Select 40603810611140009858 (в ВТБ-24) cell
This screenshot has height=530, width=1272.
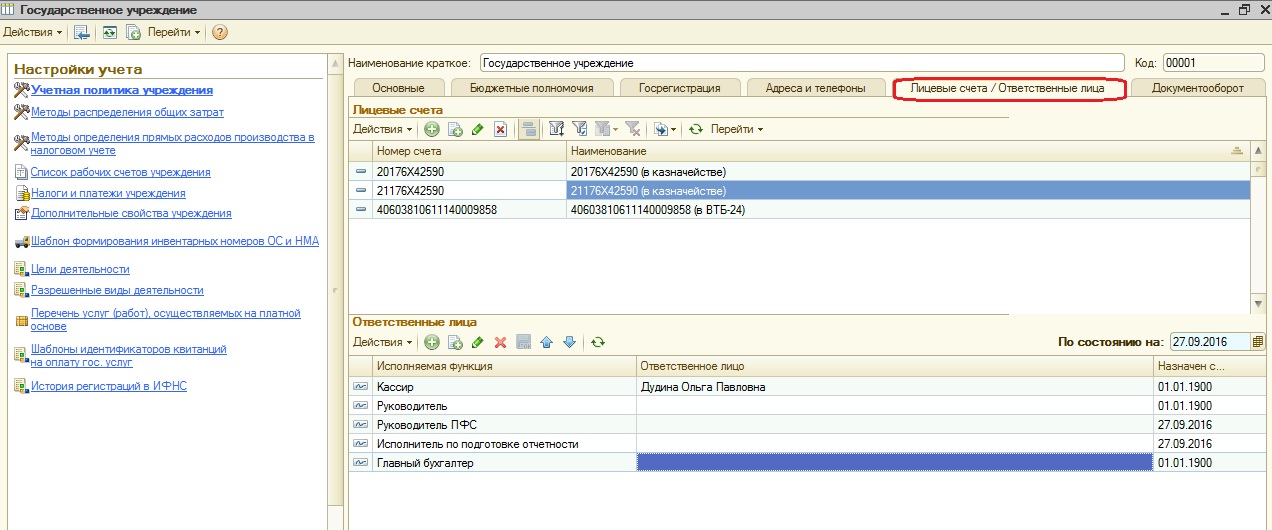coord(908,210)
